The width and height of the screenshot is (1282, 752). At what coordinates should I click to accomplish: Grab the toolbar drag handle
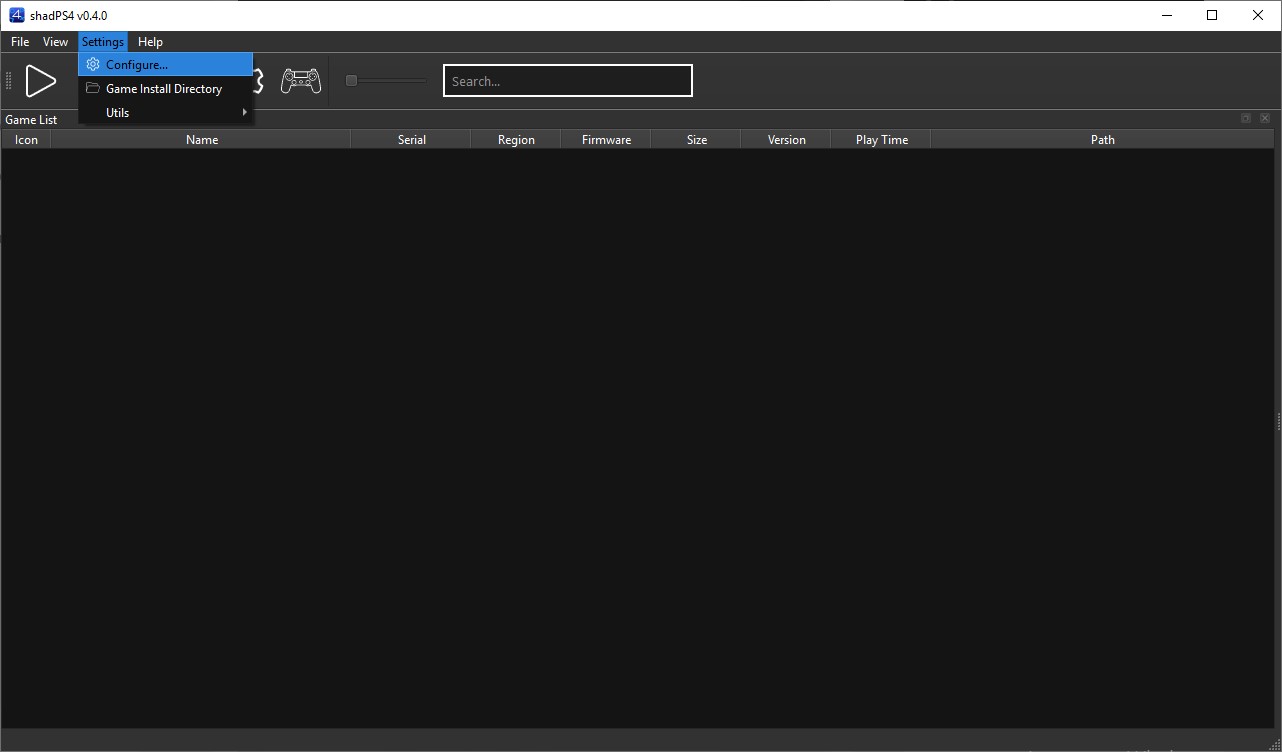pos(9,81)
